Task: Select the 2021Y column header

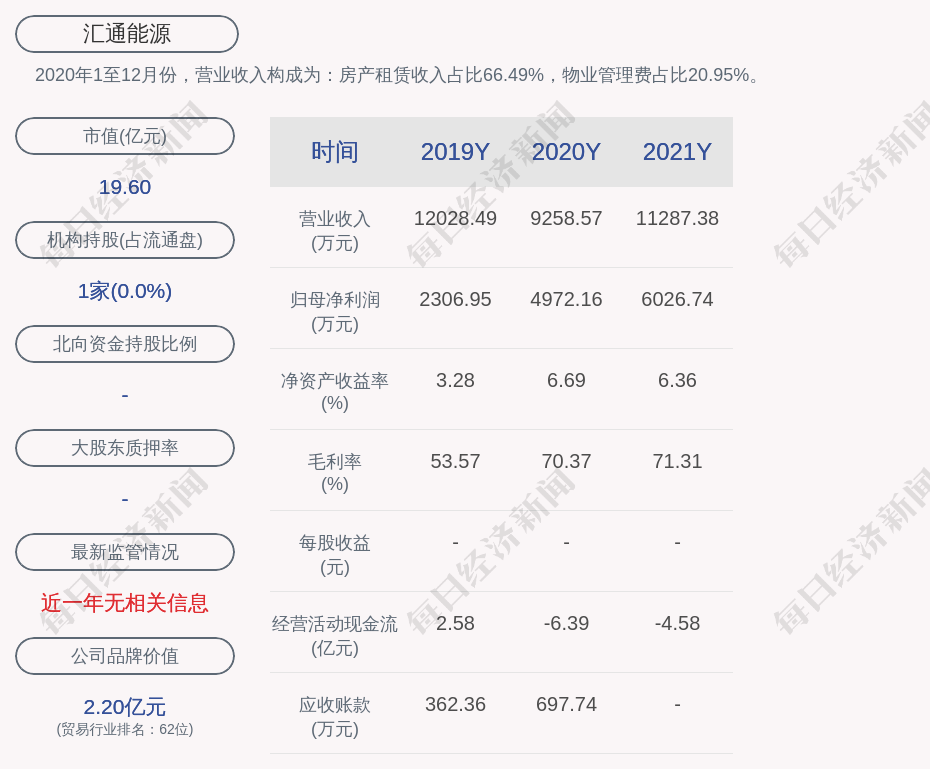Action: (677, 152)
